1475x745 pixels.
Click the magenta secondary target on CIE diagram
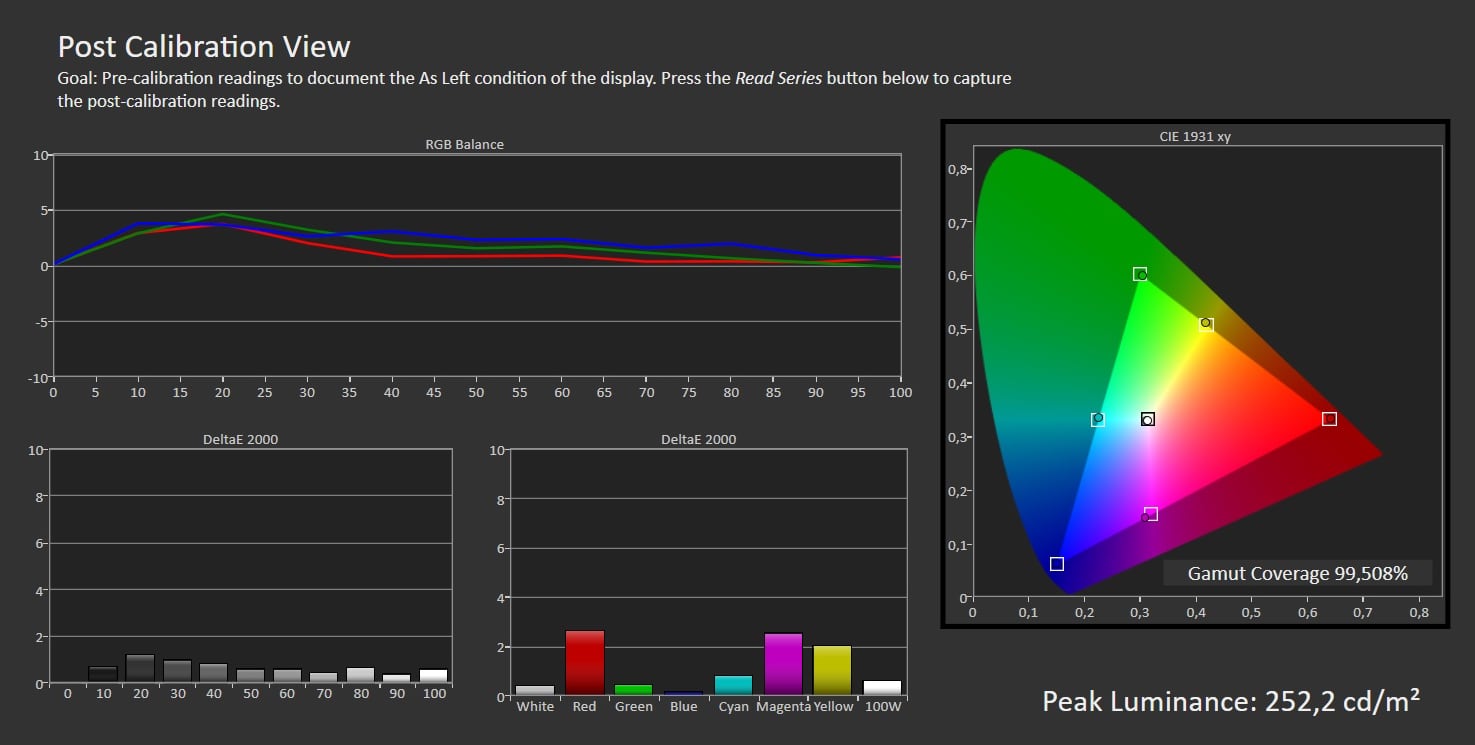(1151, 514)
